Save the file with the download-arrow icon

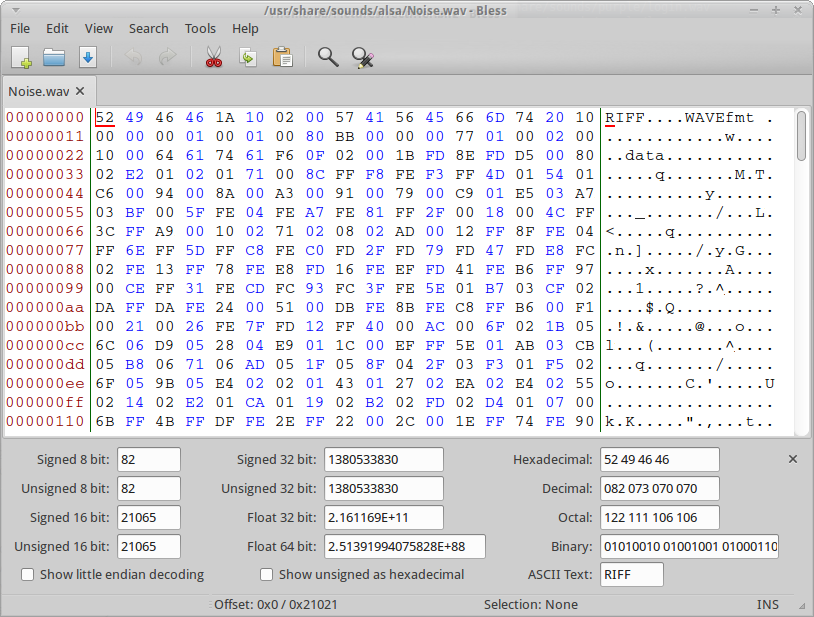pyautogui.click(x=87, y=57)
